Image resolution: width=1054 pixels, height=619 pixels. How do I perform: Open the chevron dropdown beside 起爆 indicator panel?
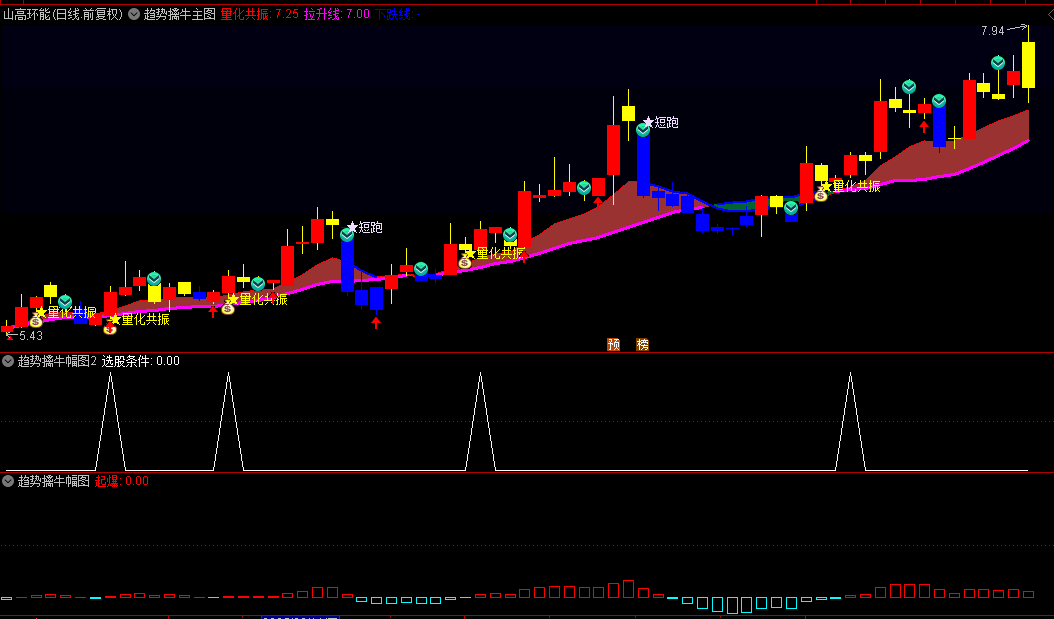(8, 481)
